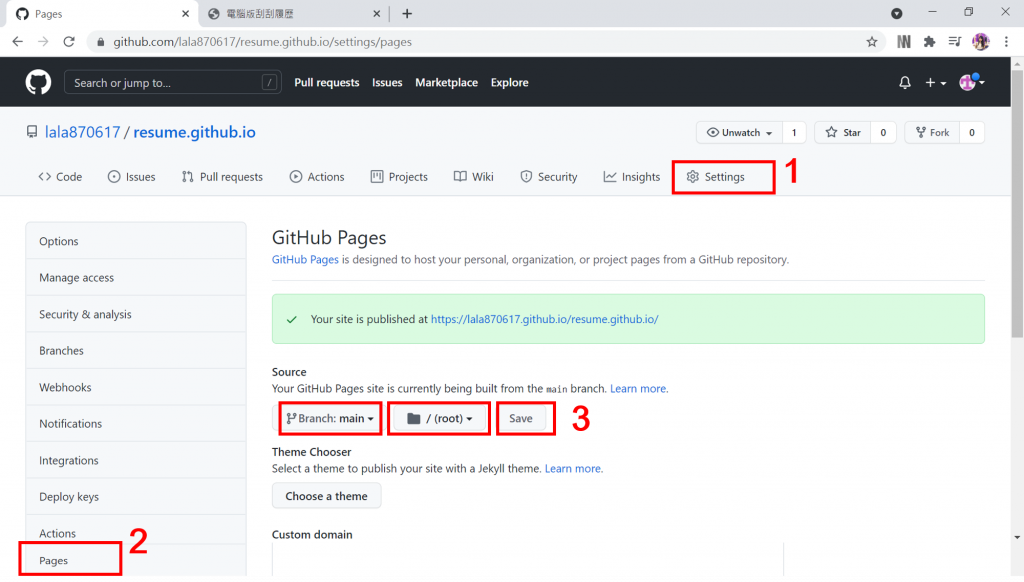This screenshot has height=582, width=1024.
Task: Click the NN extension icon
Action: 904,42
